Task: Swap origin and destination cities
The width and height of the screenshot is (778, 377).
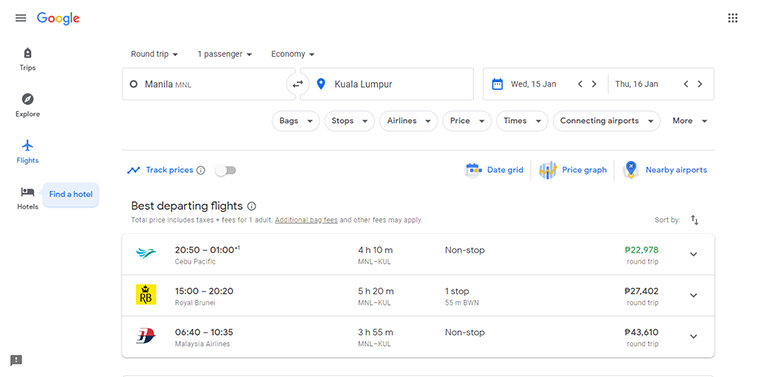Action: click(x=298, y=84)
